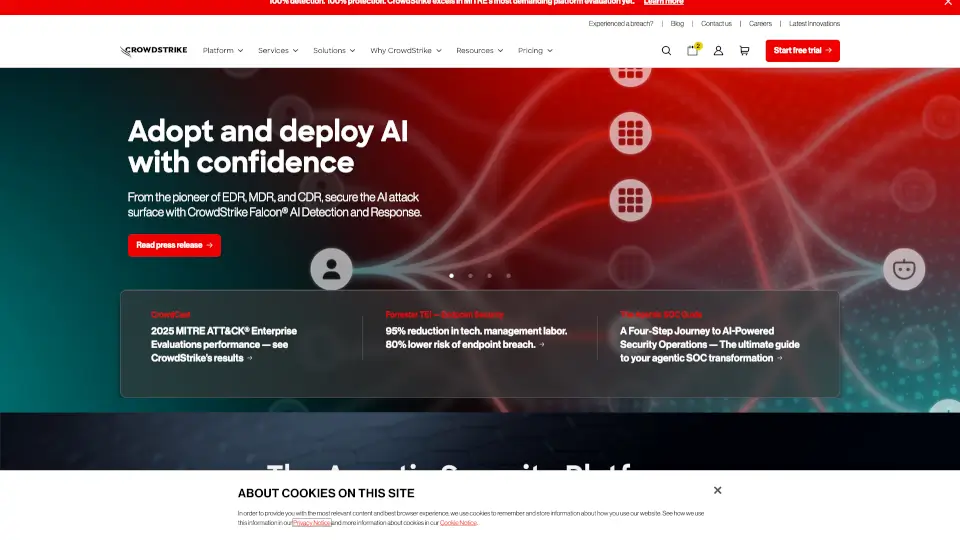Open the user account icon
Image resolution: width=960 pixels, height=540 pixels.
click(x=718, y=51)
